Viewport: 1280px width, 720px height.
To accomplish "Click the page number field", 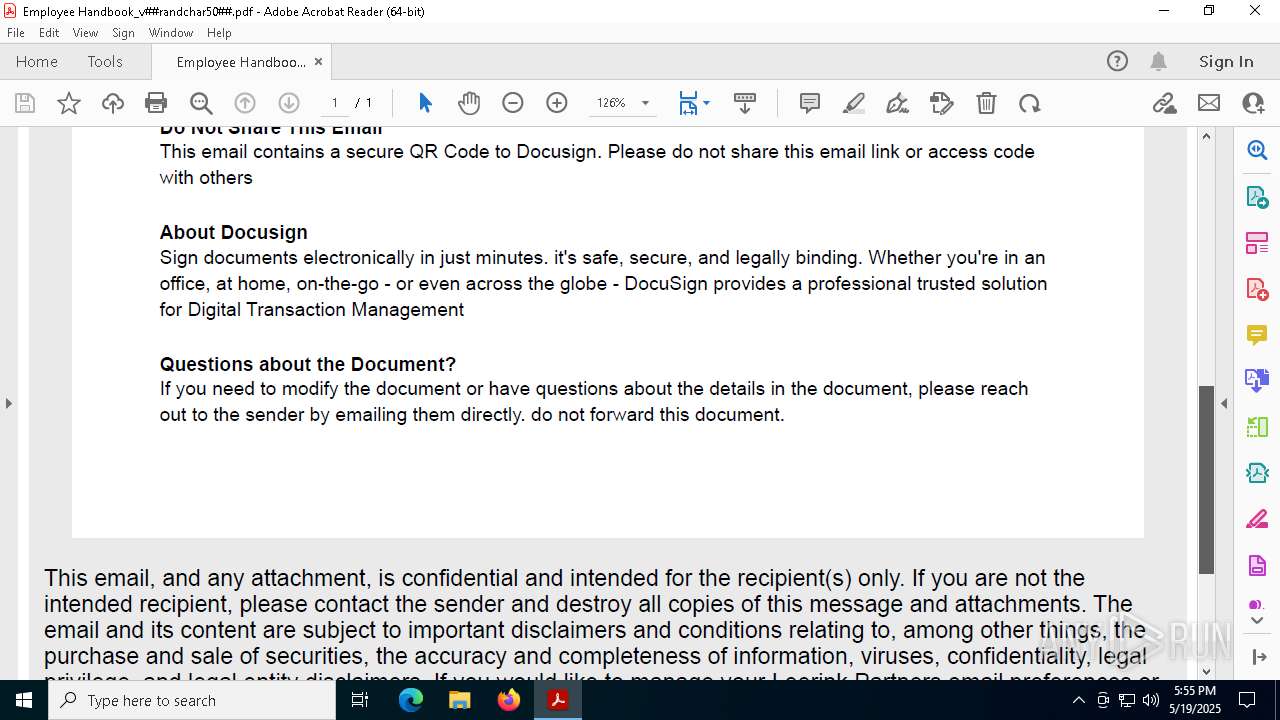I will (334, 103).
